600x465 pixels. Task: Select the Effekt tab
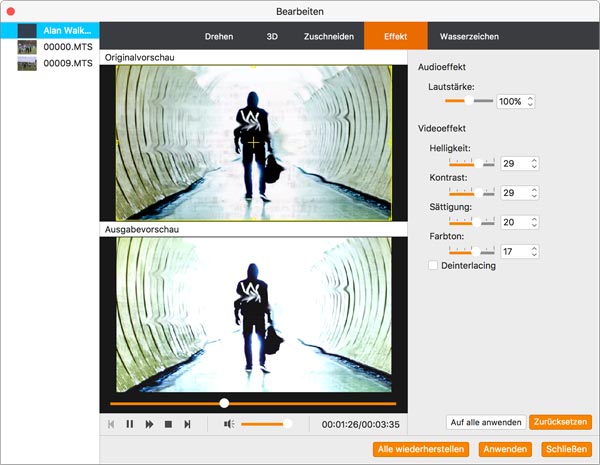pyautogui.click(x=396, y=36)
